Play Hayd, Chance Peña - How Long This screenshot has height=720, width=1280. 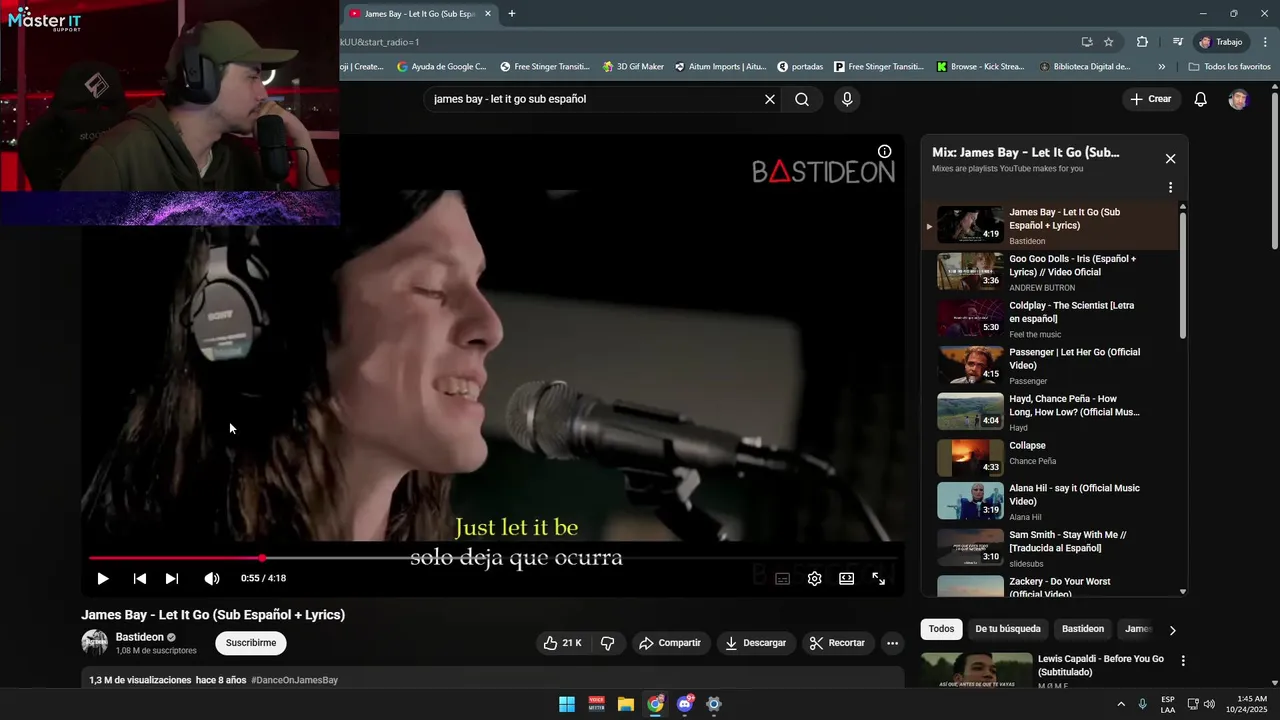pyautogui.click(x=1050, y=411)
